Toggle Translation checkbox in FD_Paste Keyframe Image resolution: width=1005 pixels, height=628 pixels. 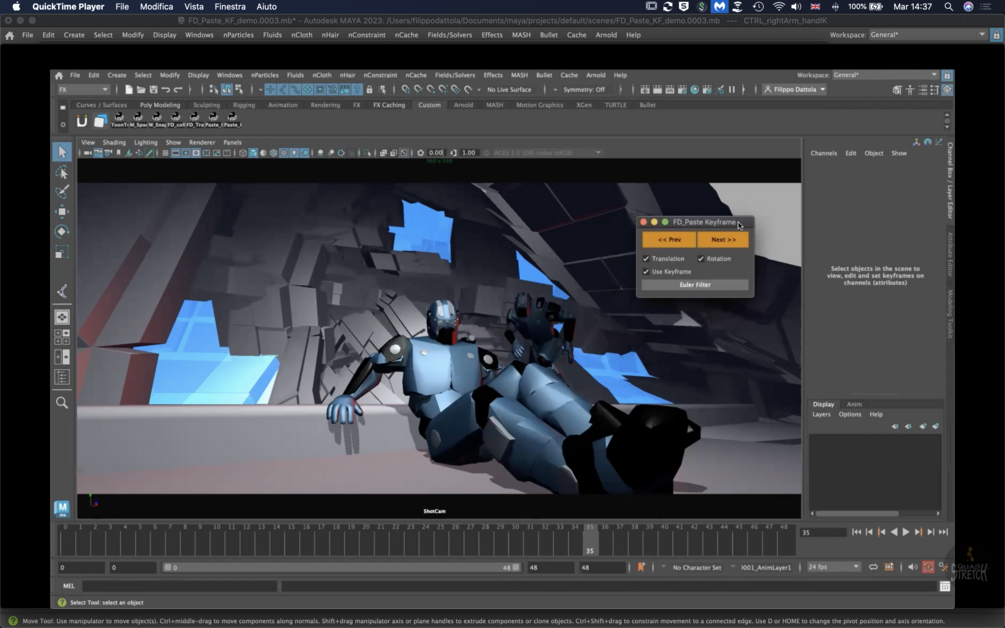click(x=645, y=259)
